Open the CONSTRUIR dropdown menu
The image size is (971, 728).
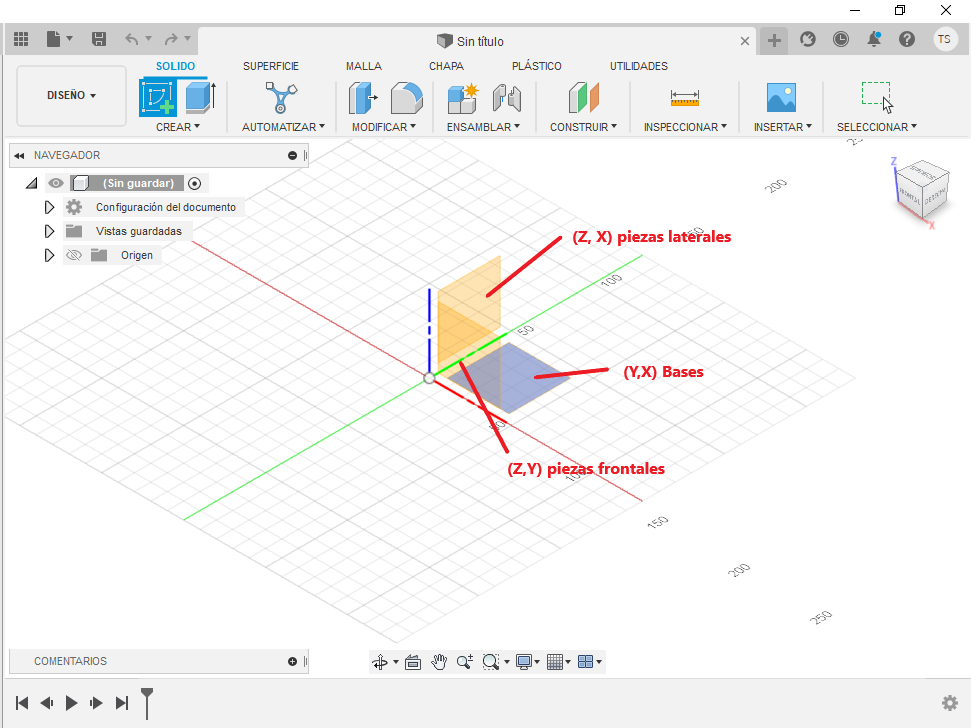click(583, 127)
